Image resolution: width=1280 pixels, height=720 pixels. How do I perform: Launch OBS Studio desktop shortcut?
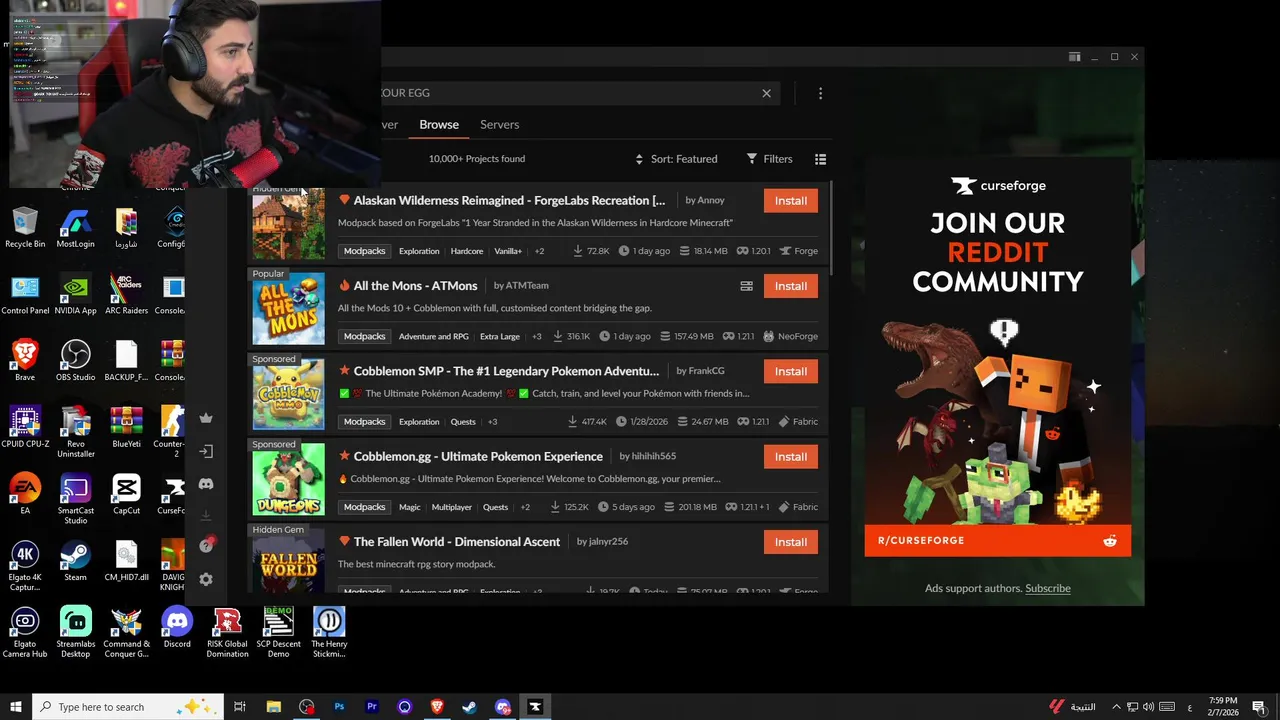tap(75, 361)
